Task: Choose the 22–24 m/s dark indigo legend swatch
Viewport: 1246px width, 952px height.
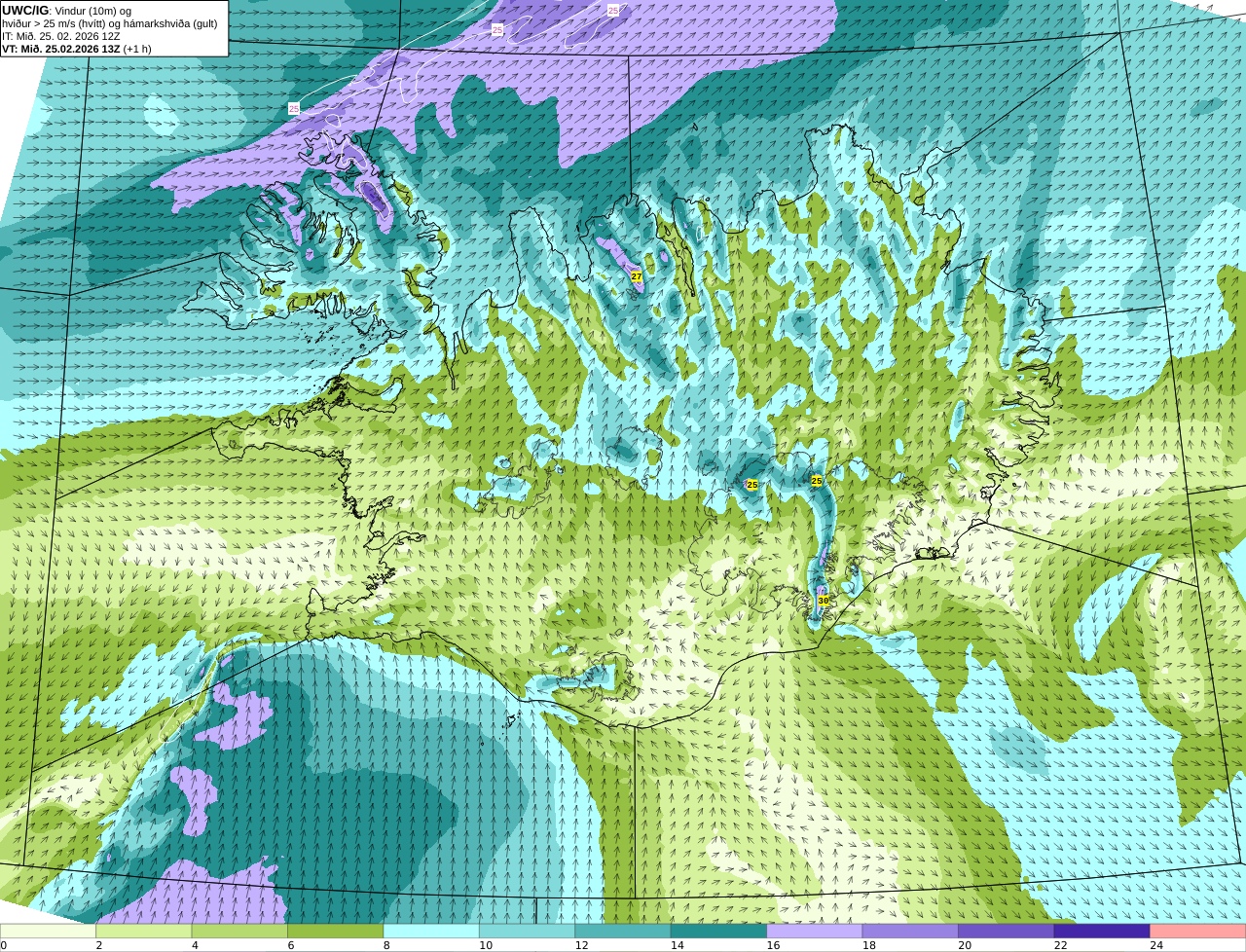Action: click(x=1102, y=931)
